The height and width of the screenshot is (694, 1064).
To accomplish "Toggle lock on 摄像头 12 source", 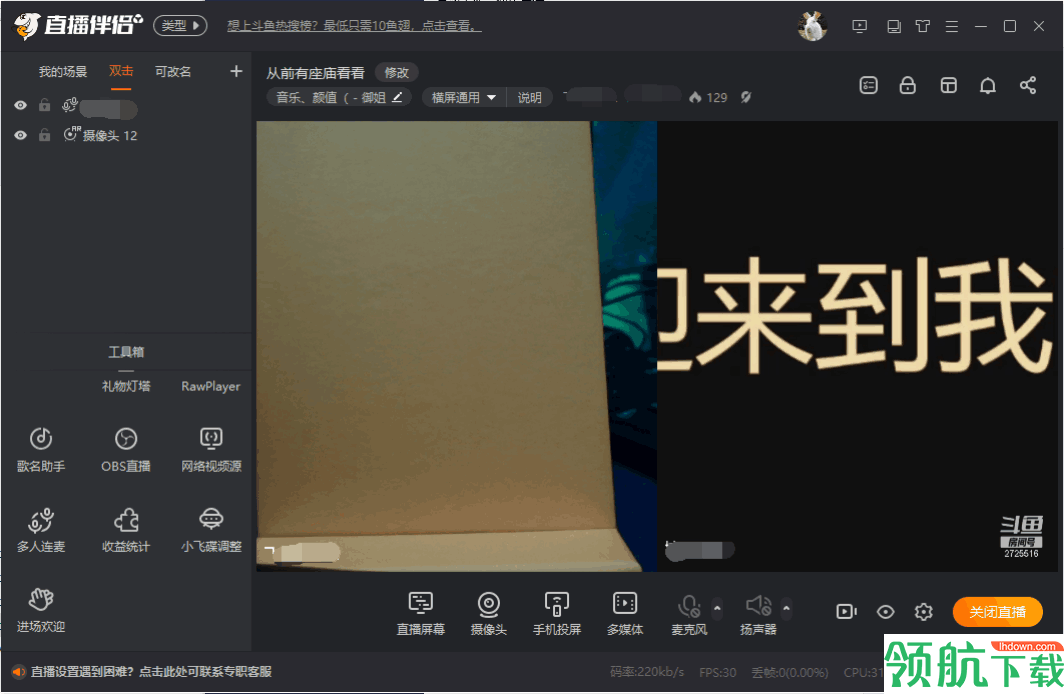I will pyautogui.click(x=44, y=135).
